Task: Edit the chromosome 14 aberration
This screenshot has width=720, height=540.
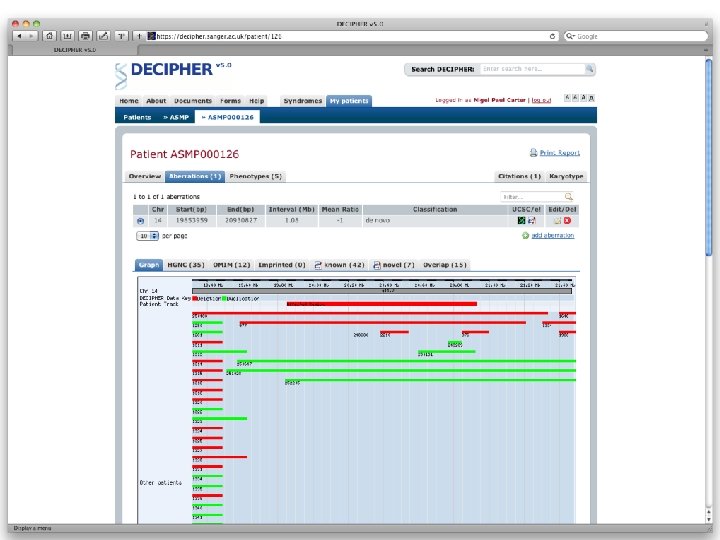Action: click(557, 221)
